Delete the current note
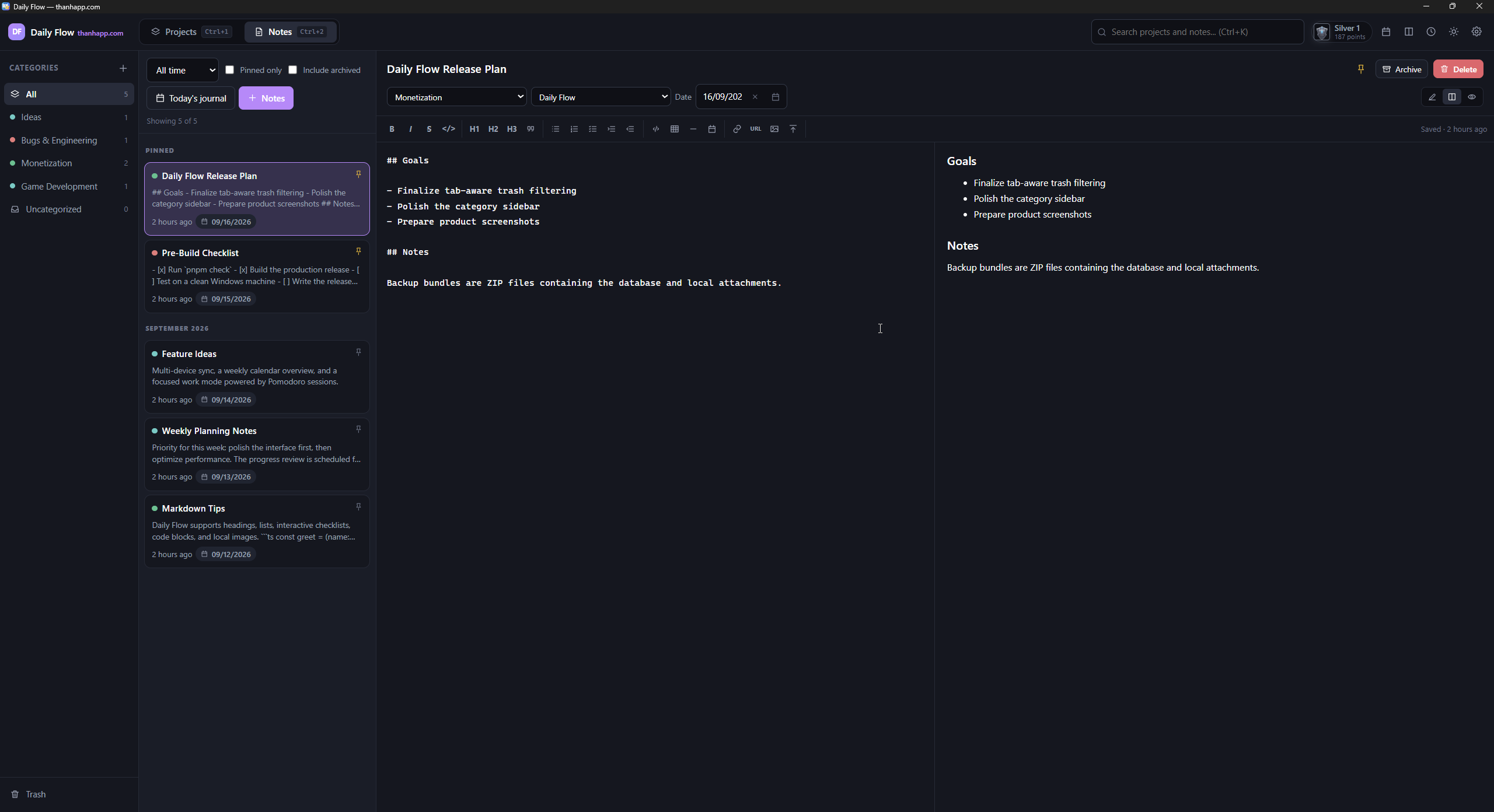This screenshot has width=1494, height=812. [1458, 69]
